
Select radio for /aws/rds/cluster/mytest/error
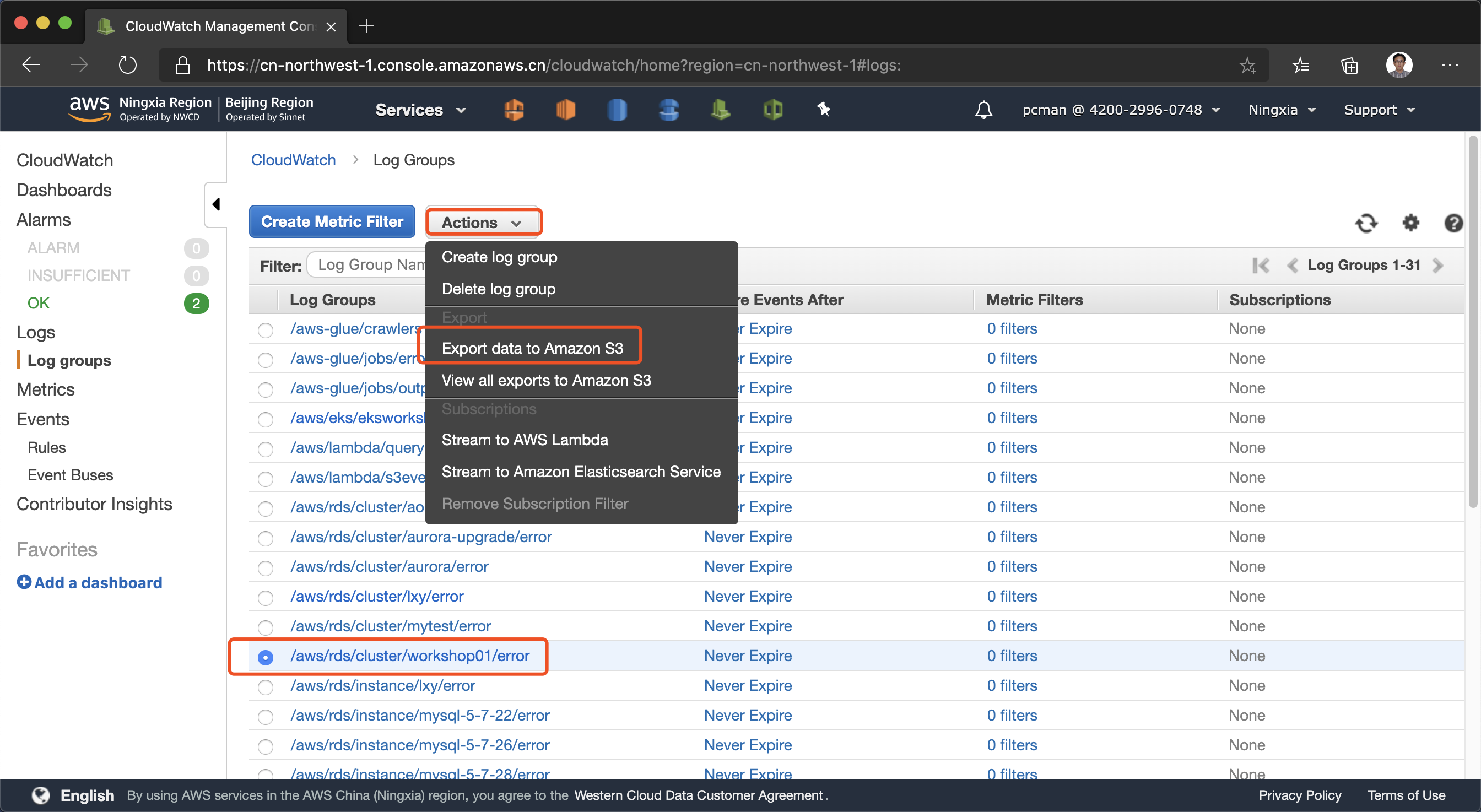click(x=265, y=627)
